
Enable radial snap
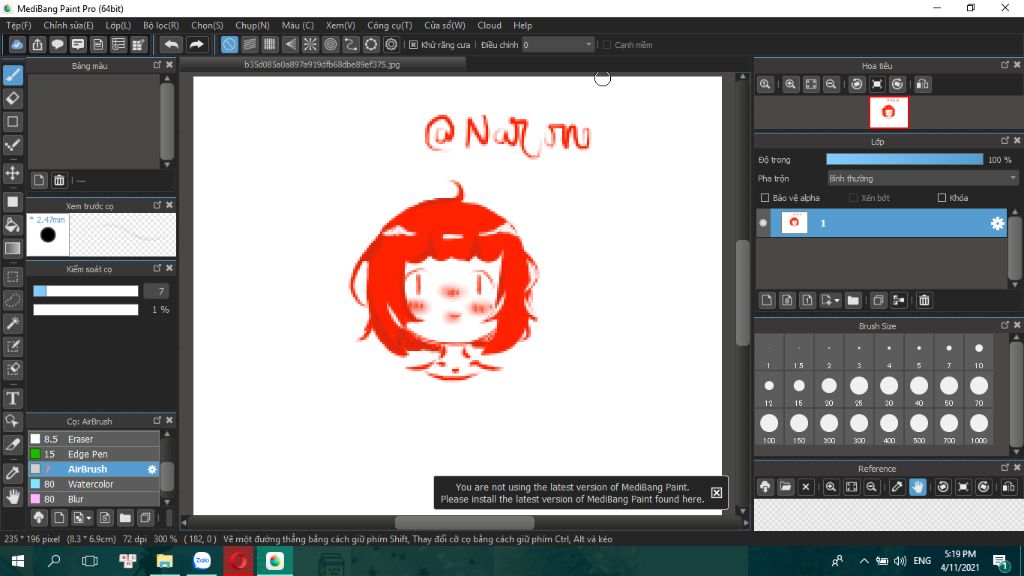pyautogui.click(x=310, y=44)
